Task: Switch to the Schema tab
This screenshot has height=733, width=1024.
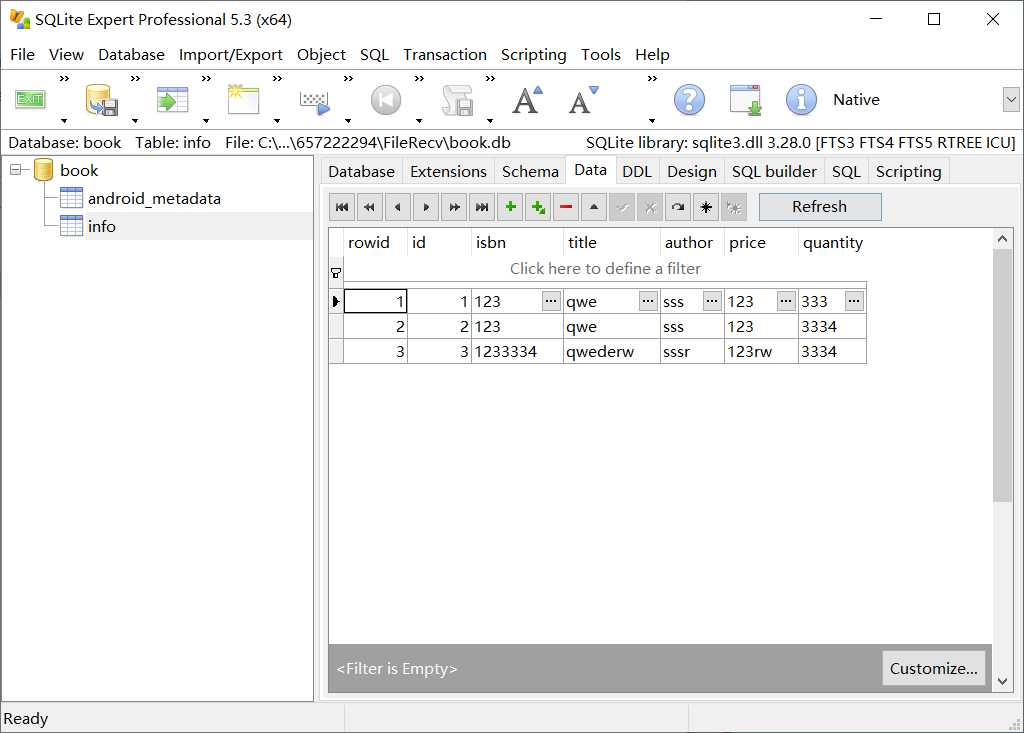Action: coord(530,172)
